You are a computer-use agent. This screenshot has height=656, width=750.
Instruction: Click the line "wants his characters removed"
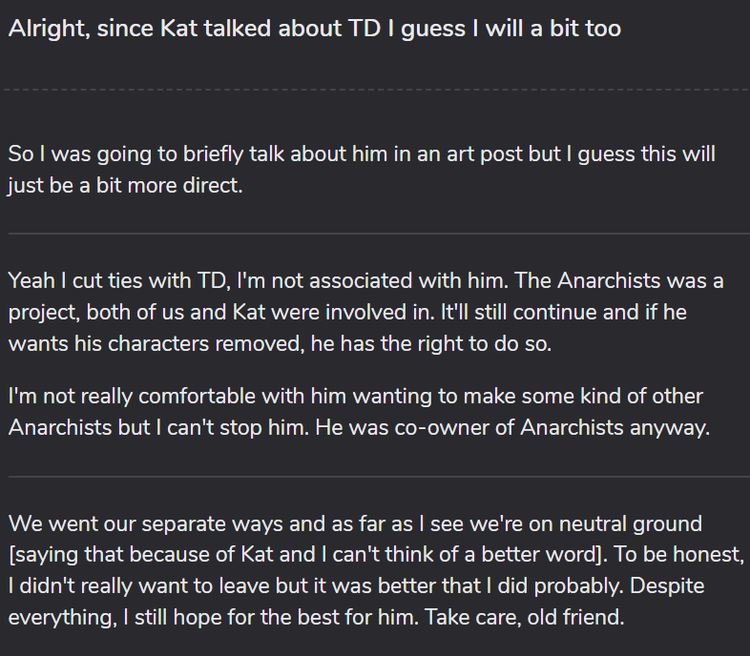pyautogui.click(x=280, y=344)
